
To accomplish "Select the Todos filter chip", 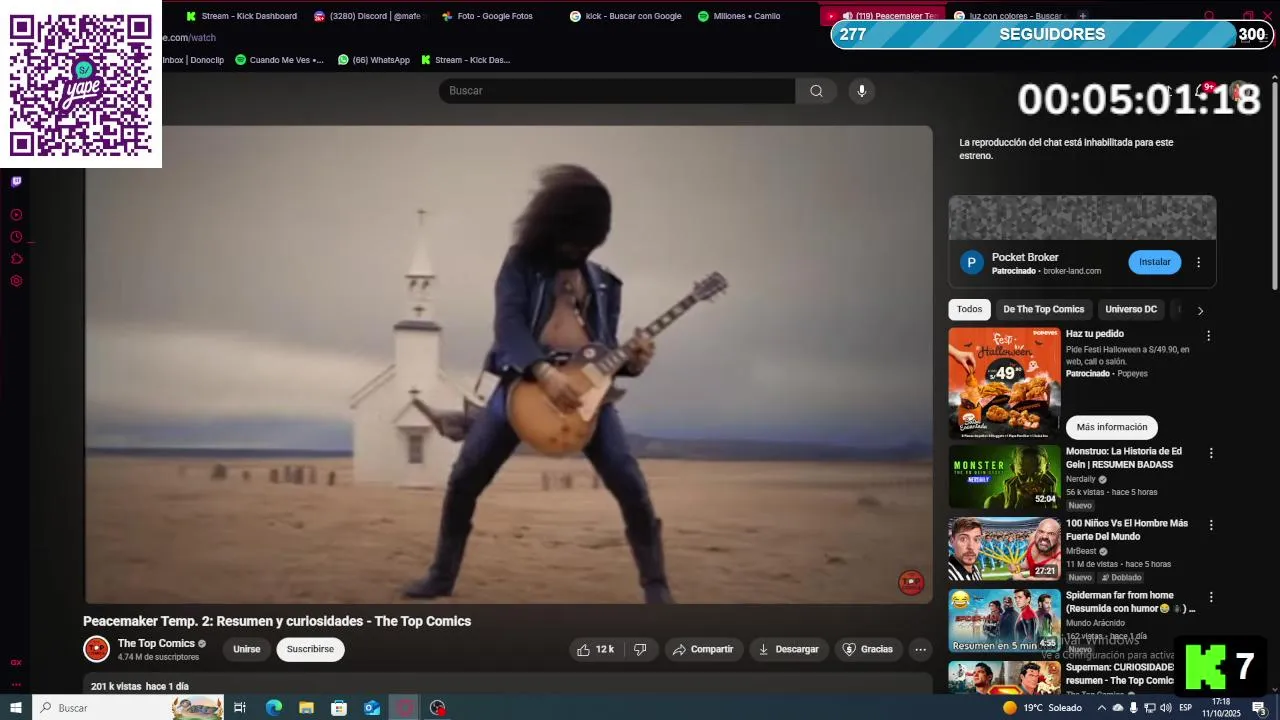I will click(969, 309).
